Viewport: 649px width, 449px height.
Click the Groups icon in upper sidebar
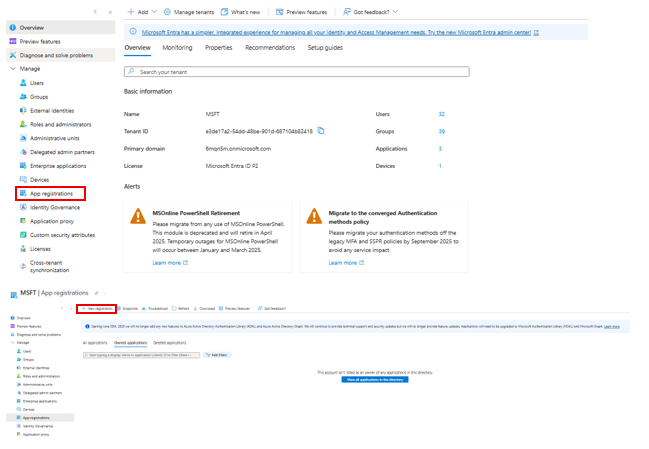[x=23, y=96]
